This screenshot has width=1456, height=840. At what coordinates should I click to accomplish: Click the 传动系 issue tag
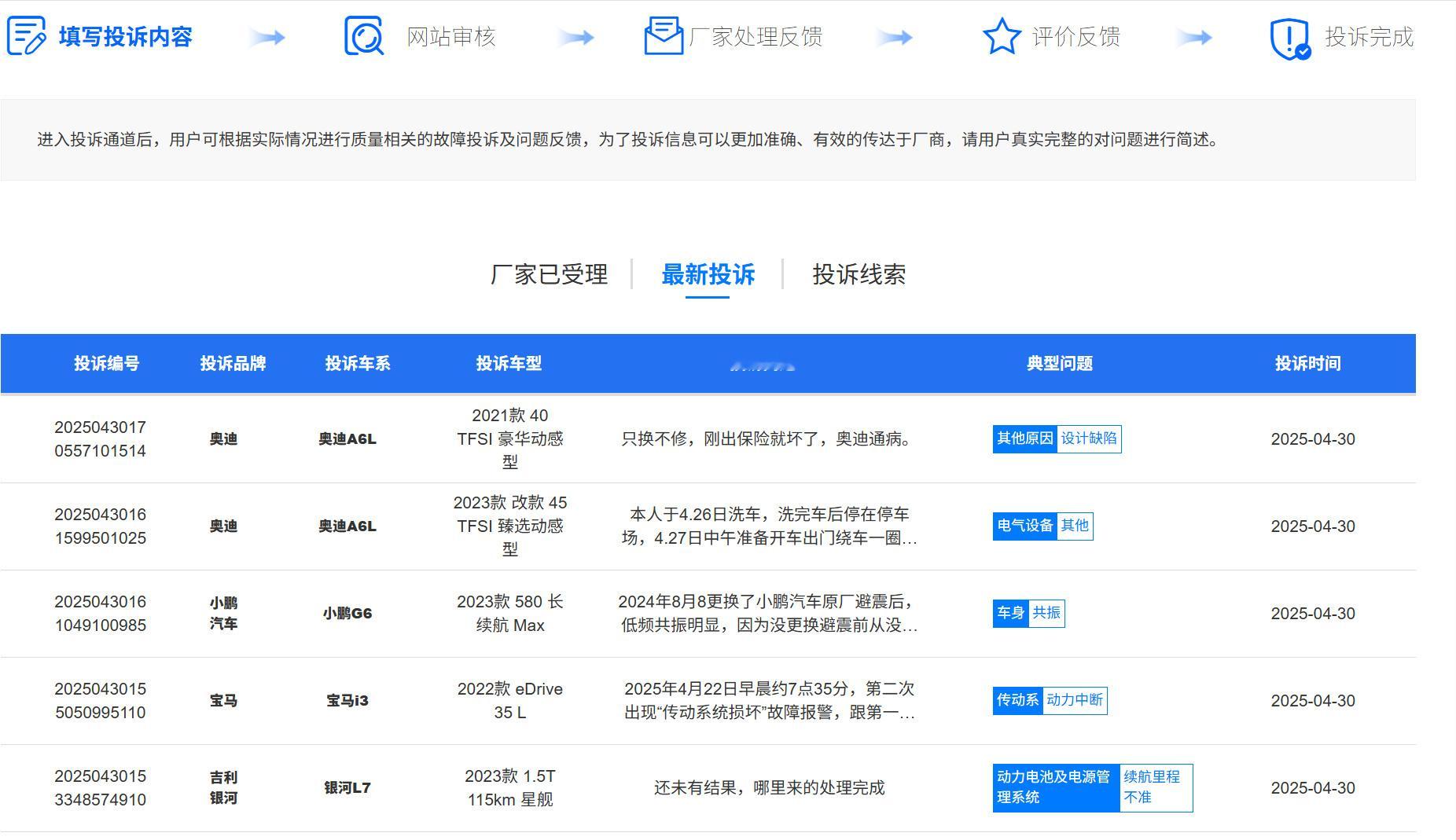[x=1018, y=700]
